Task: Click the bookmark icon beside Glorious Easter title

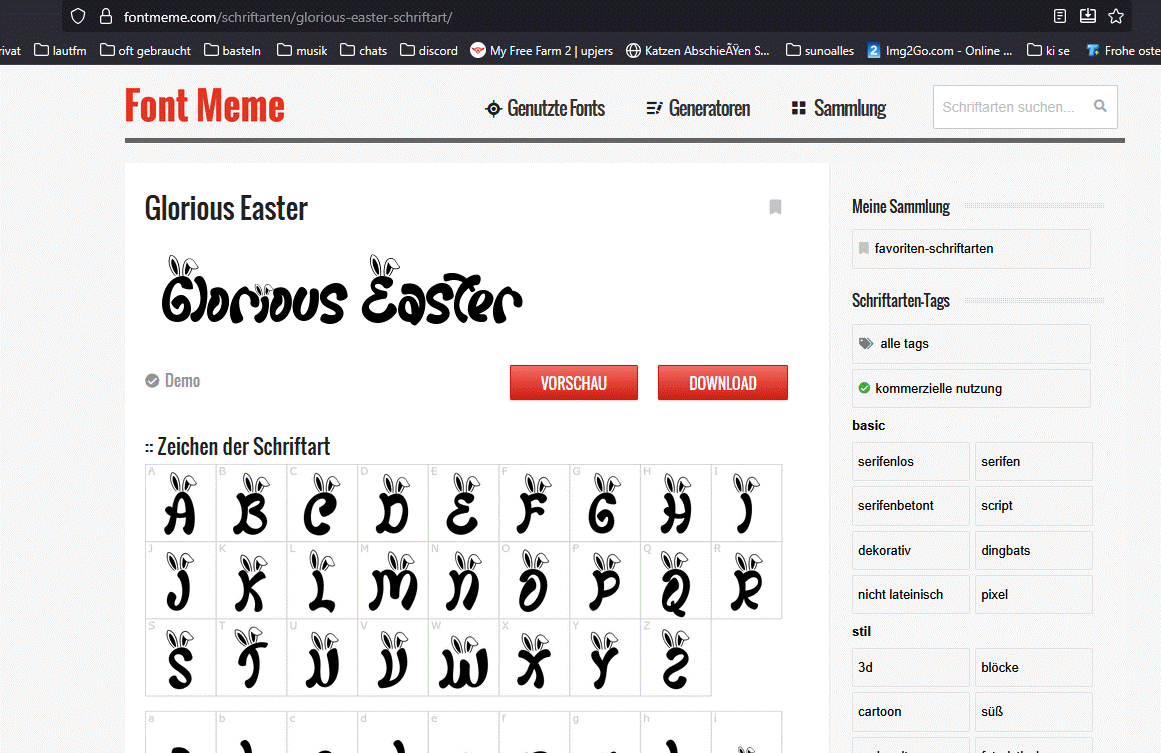Action: [775, 207]
